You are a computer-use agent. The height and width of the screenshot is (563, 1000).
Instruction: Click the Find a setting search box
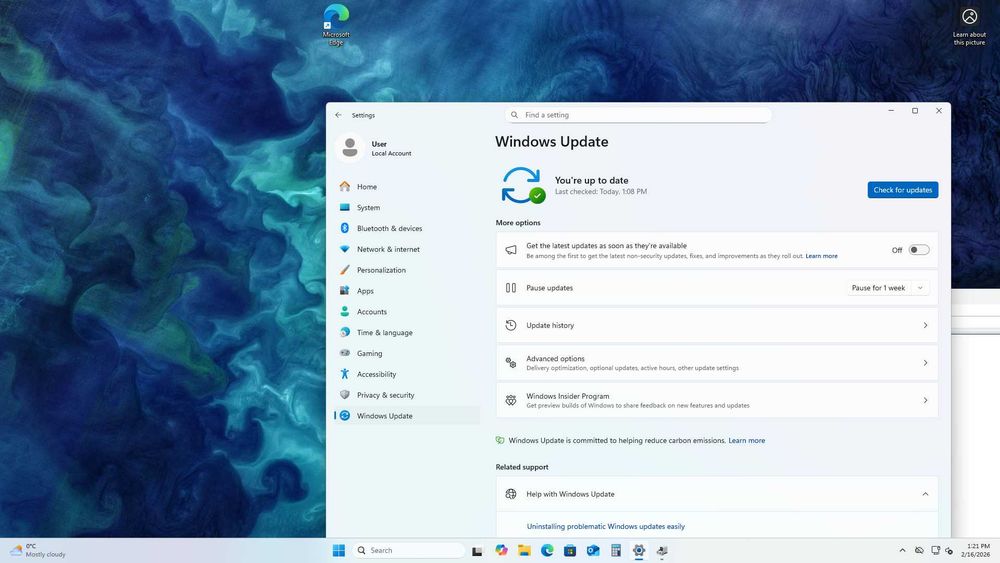(638, 115)
